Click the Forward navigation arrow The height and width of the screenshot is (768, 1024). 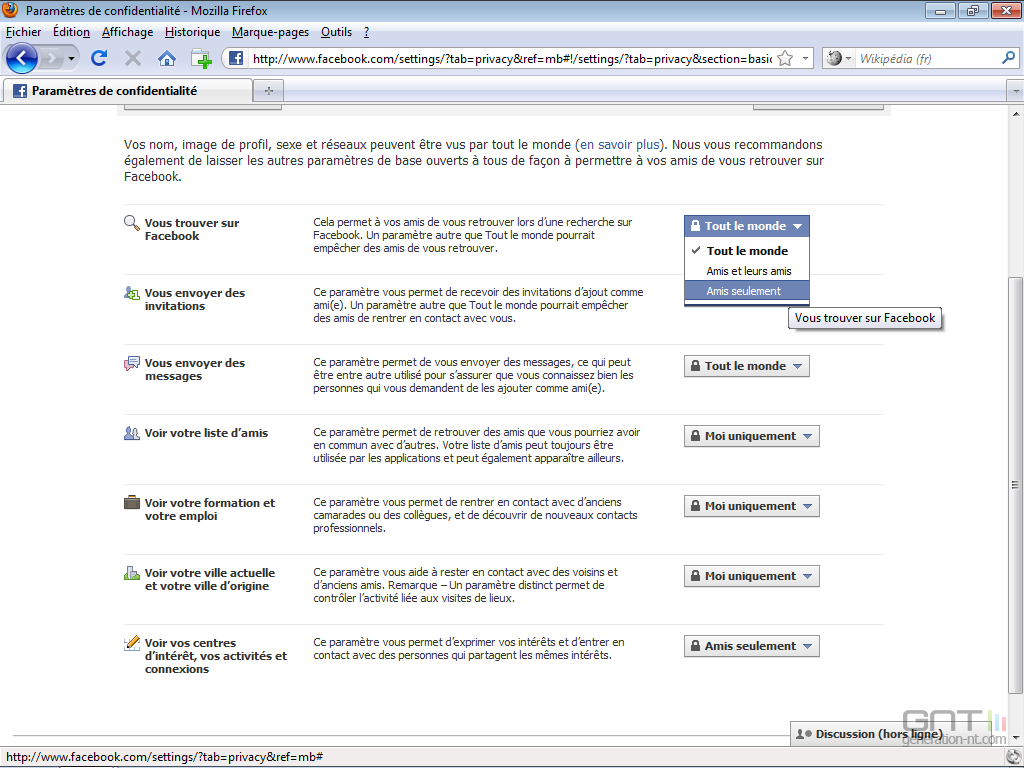click(50, 59)
